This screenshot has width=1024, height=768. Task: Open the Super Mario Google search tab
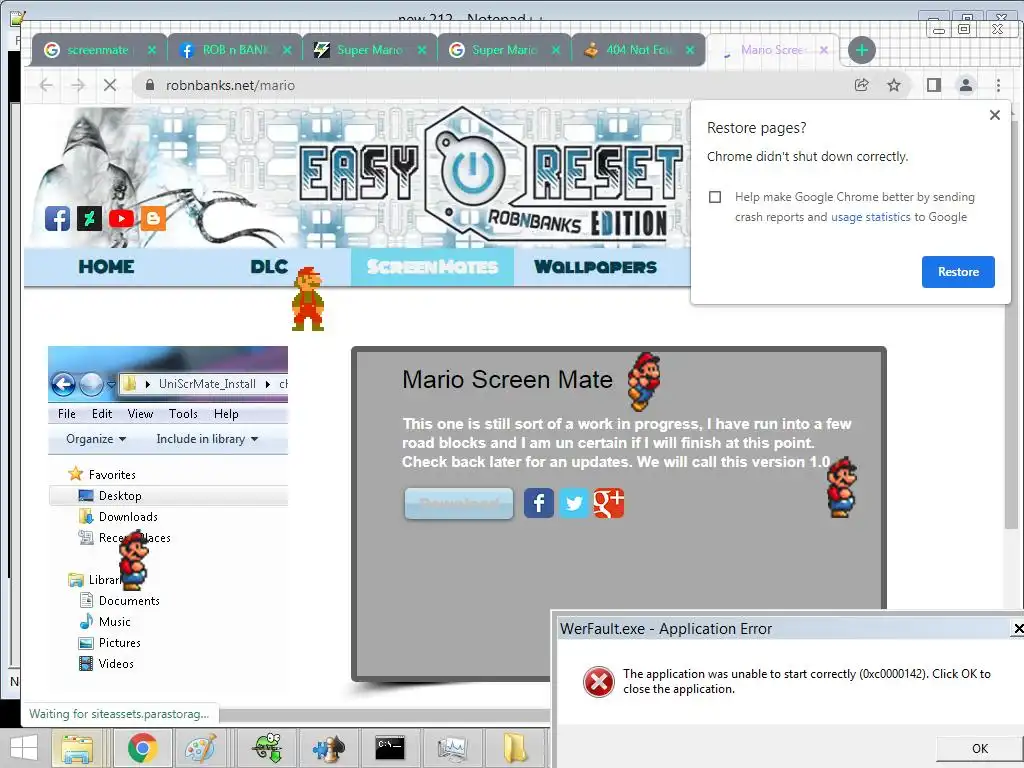point(504,50)
